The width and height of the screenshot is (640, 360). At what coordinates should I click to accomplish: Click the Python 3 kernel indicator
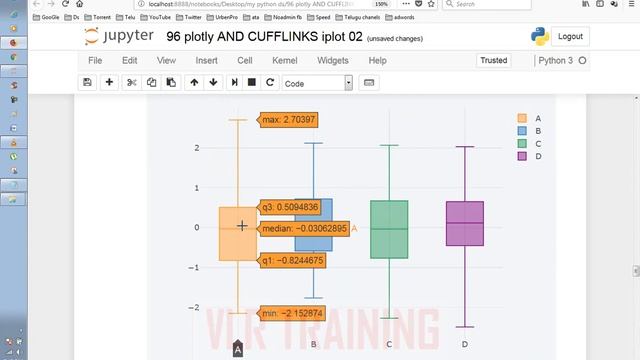click(x=562, y=60)
